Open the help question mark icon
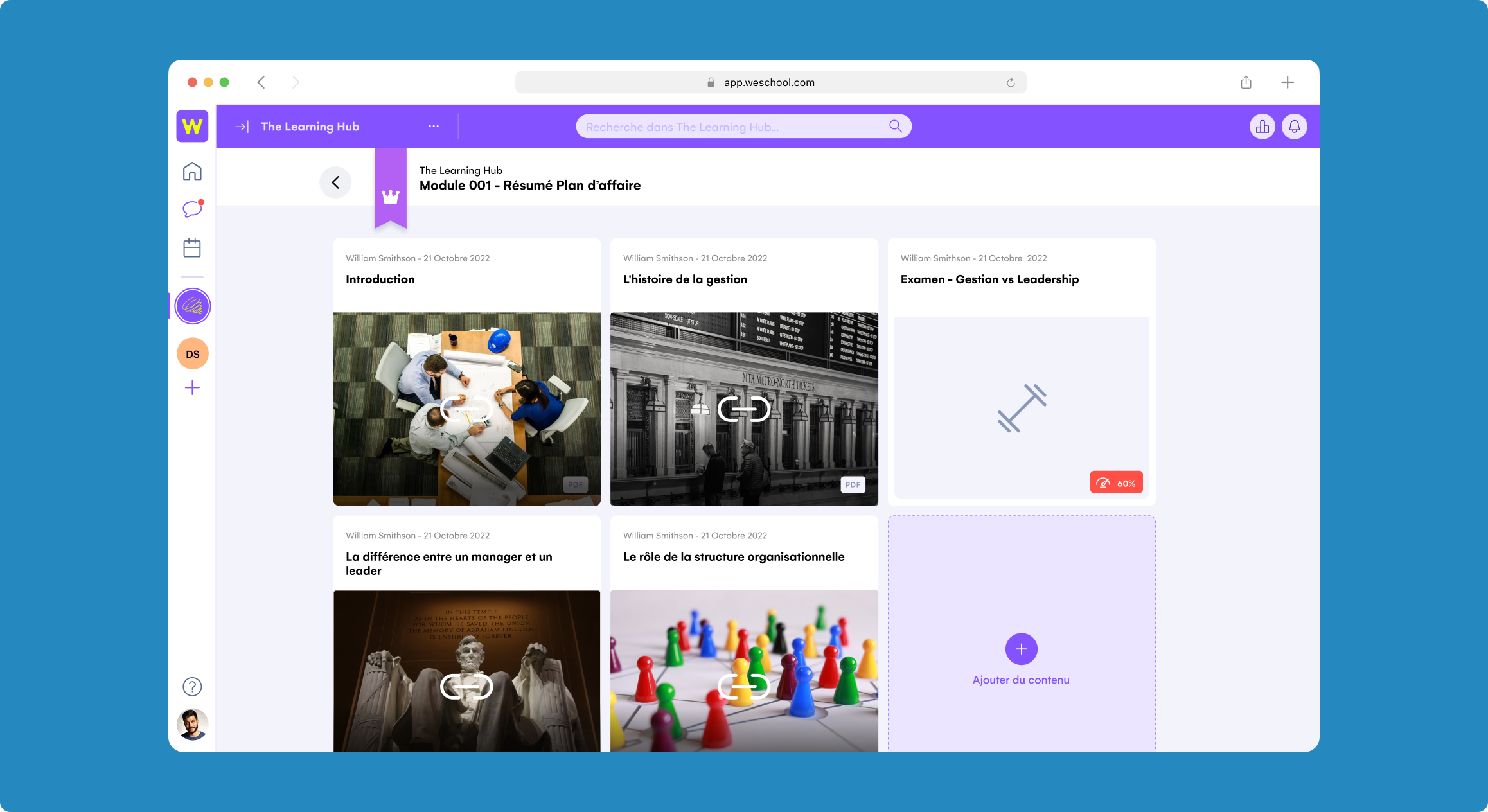This screenshot has width=1488, height=812. (x=192, y=687)
